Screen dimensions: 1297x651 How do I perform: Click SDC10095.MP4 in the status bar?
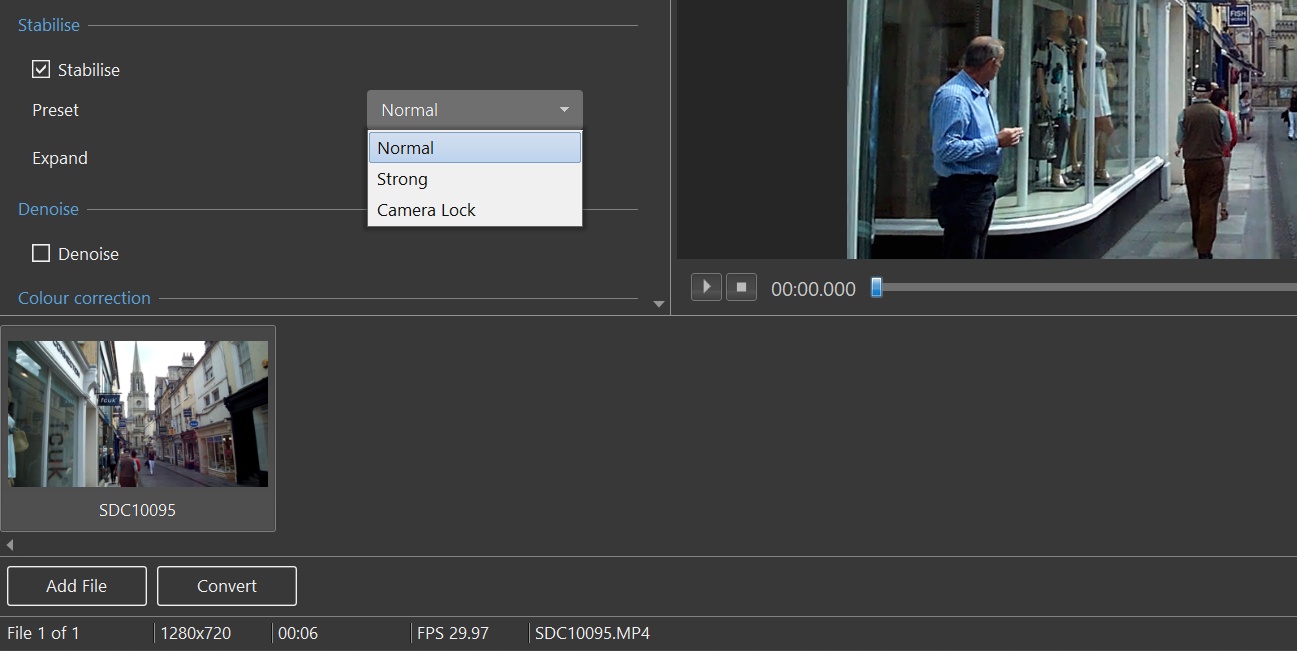[592, 633]
